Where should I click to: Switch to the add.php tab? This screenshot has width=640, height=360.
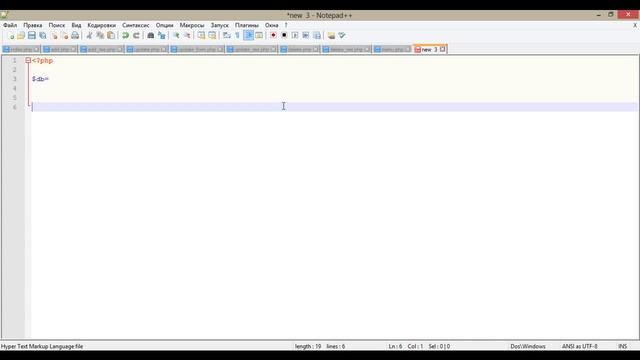60,49
